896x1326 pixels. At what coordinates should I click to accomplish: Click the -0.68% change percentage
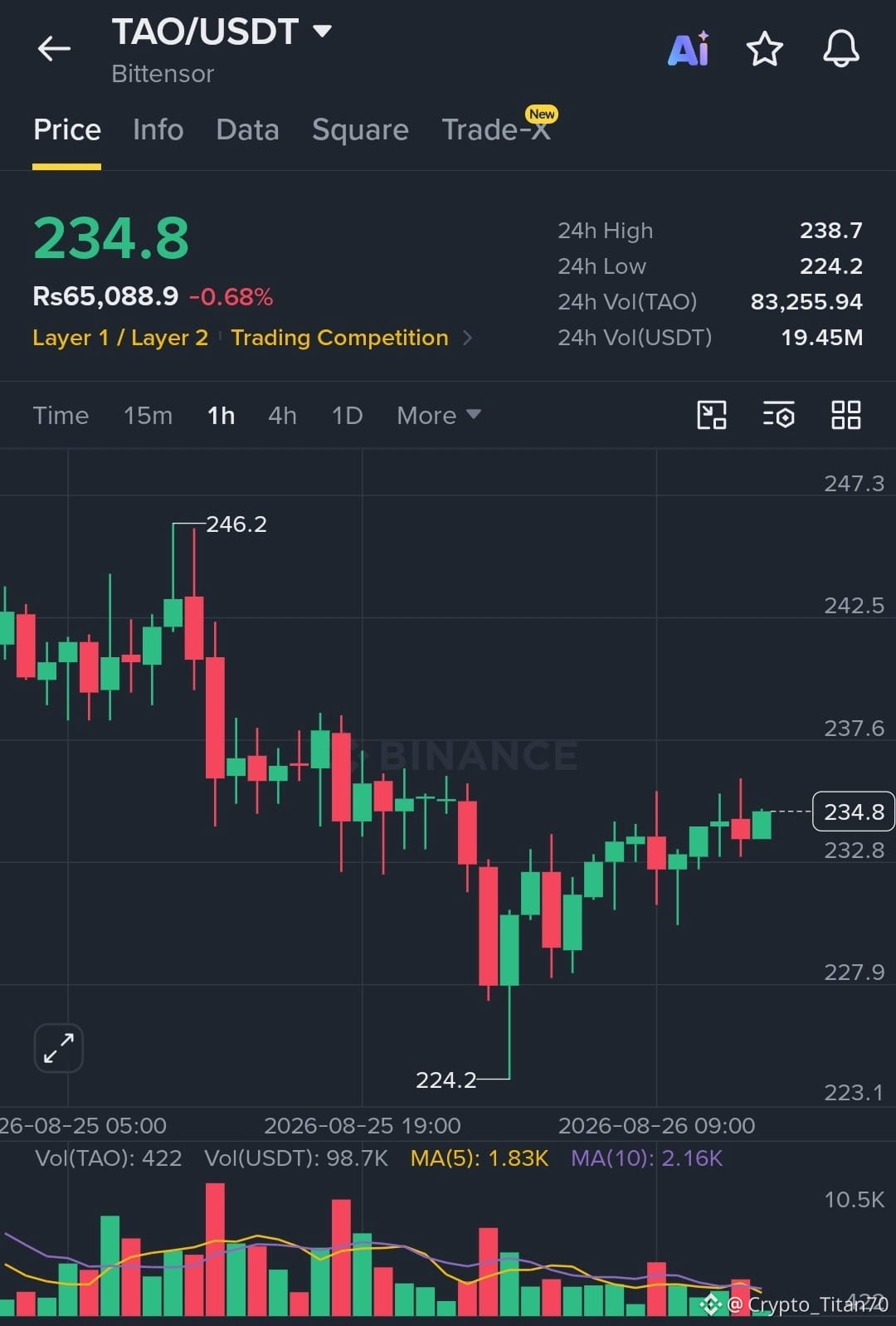pos(231,297)
